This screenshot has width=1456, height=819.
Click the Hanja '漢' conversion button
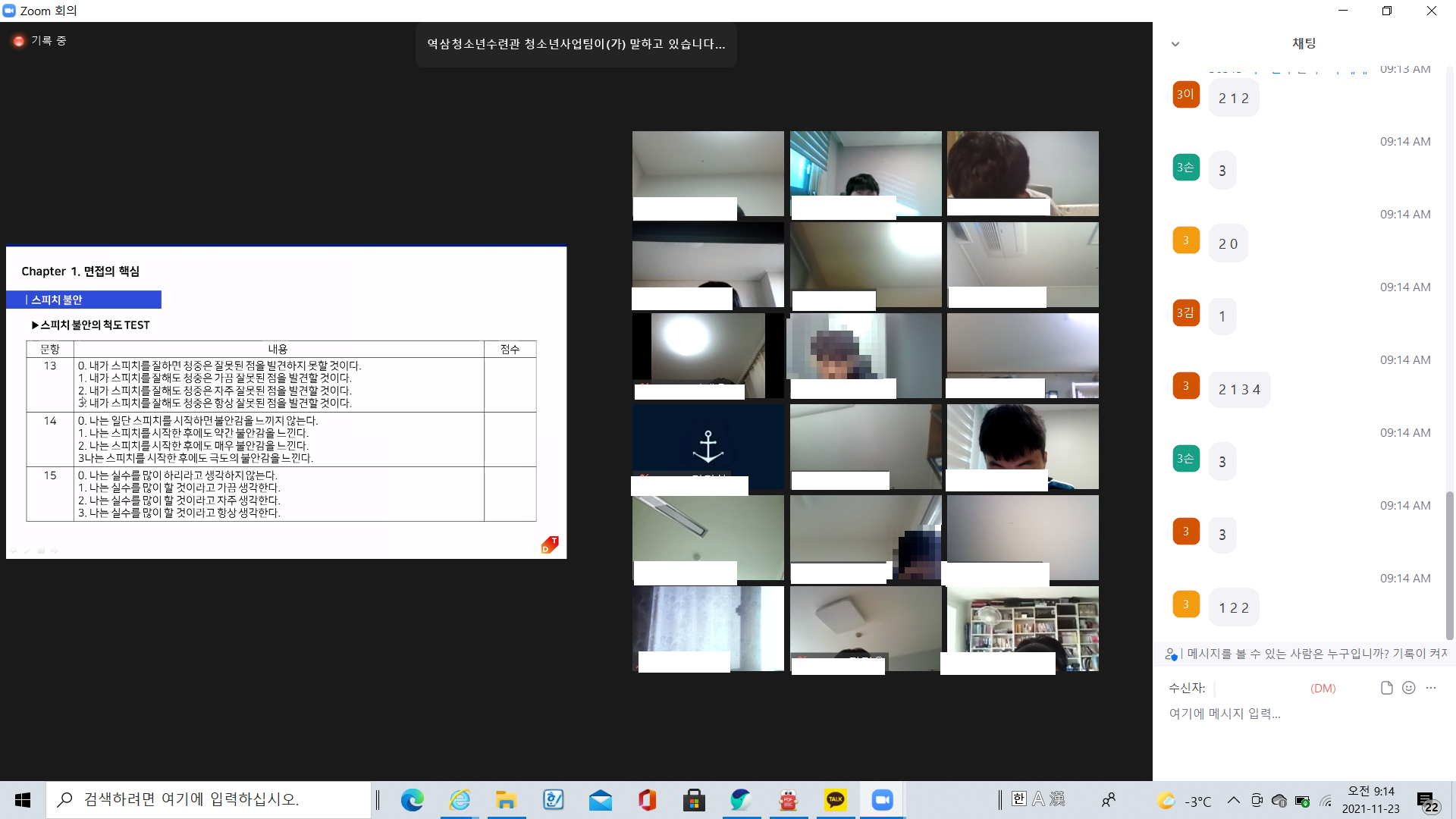click(x=1057, y=799)
